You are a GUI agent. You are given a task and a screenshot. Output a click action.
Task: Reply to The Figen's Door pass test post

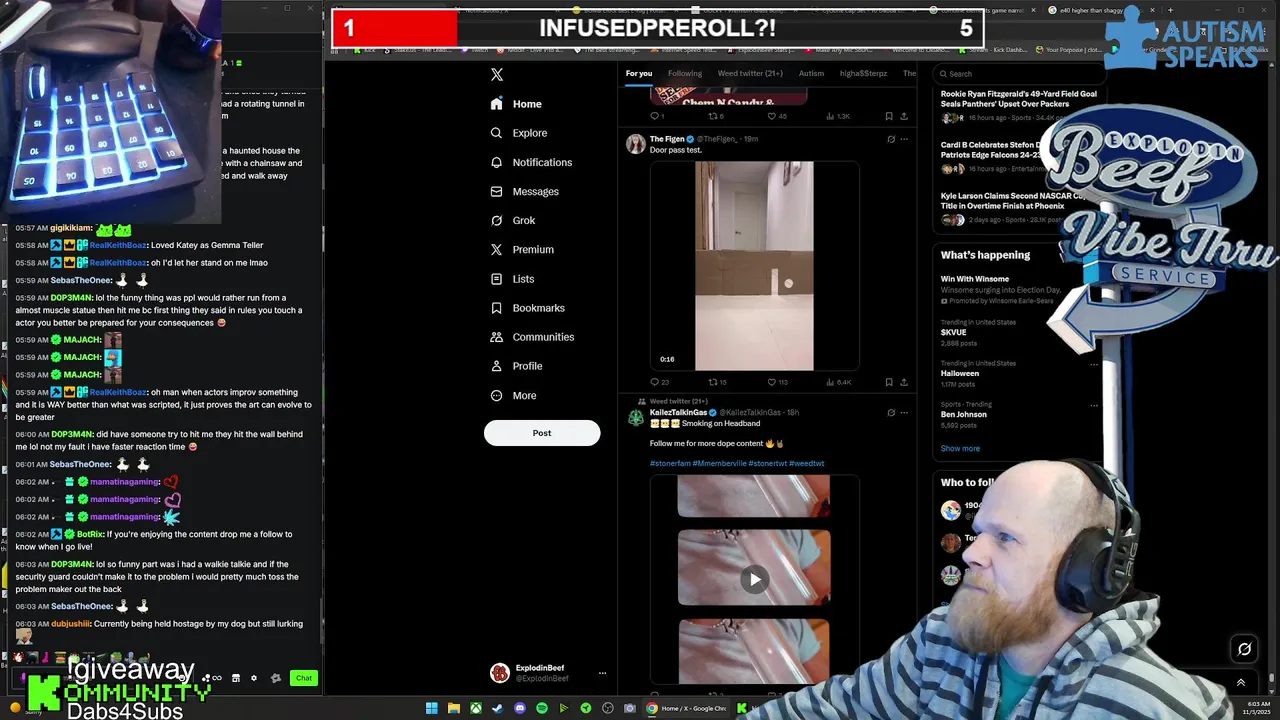(659, 382)
